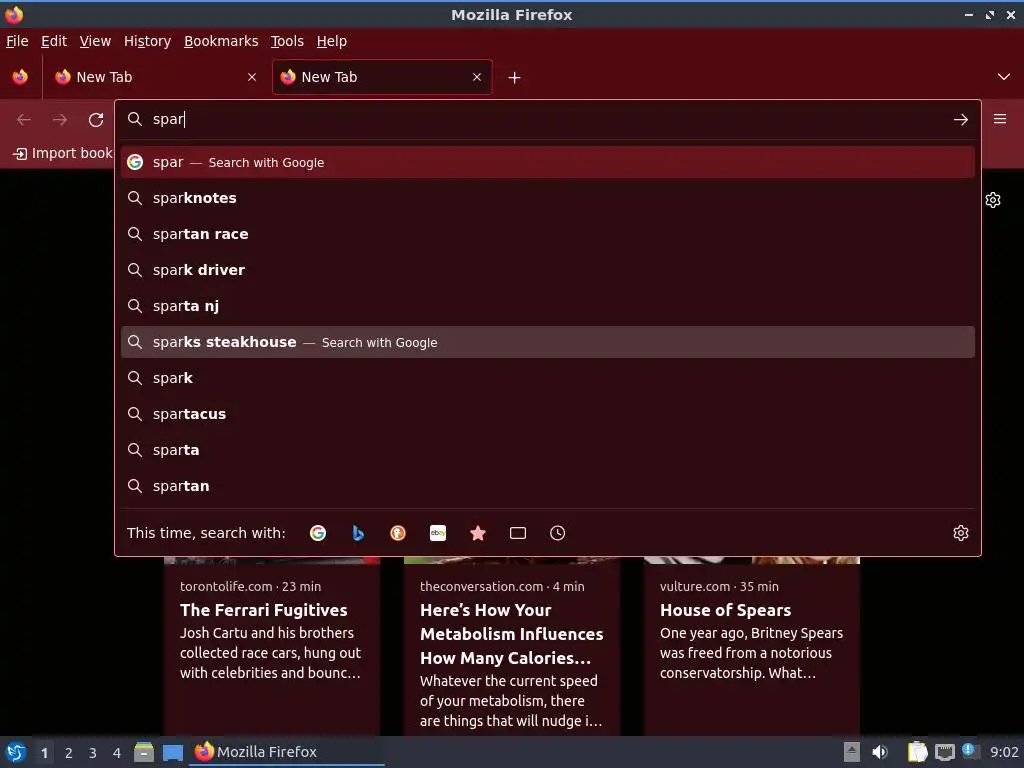Viewport: 1024px width, 768px height.
Task: Choose the sparknotes suggestion
Action: 548,198
